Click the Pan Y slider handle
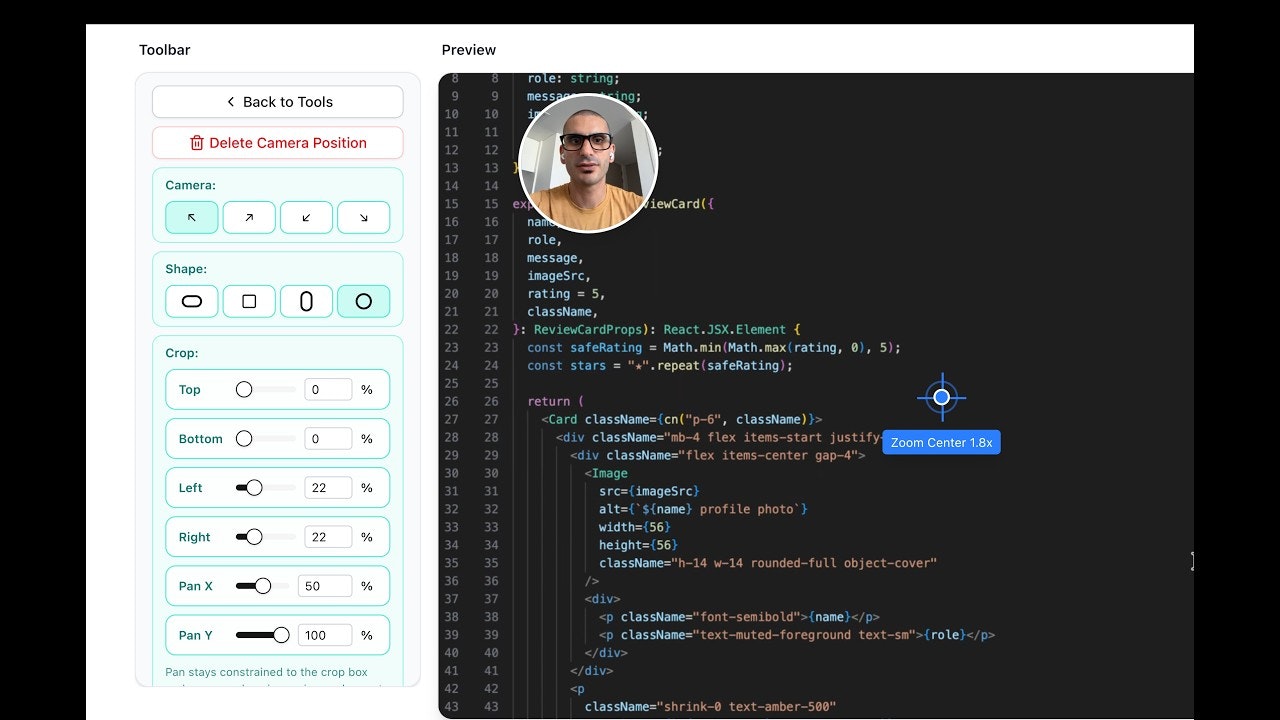The image size is (1280, 720). tap(281, 635)
